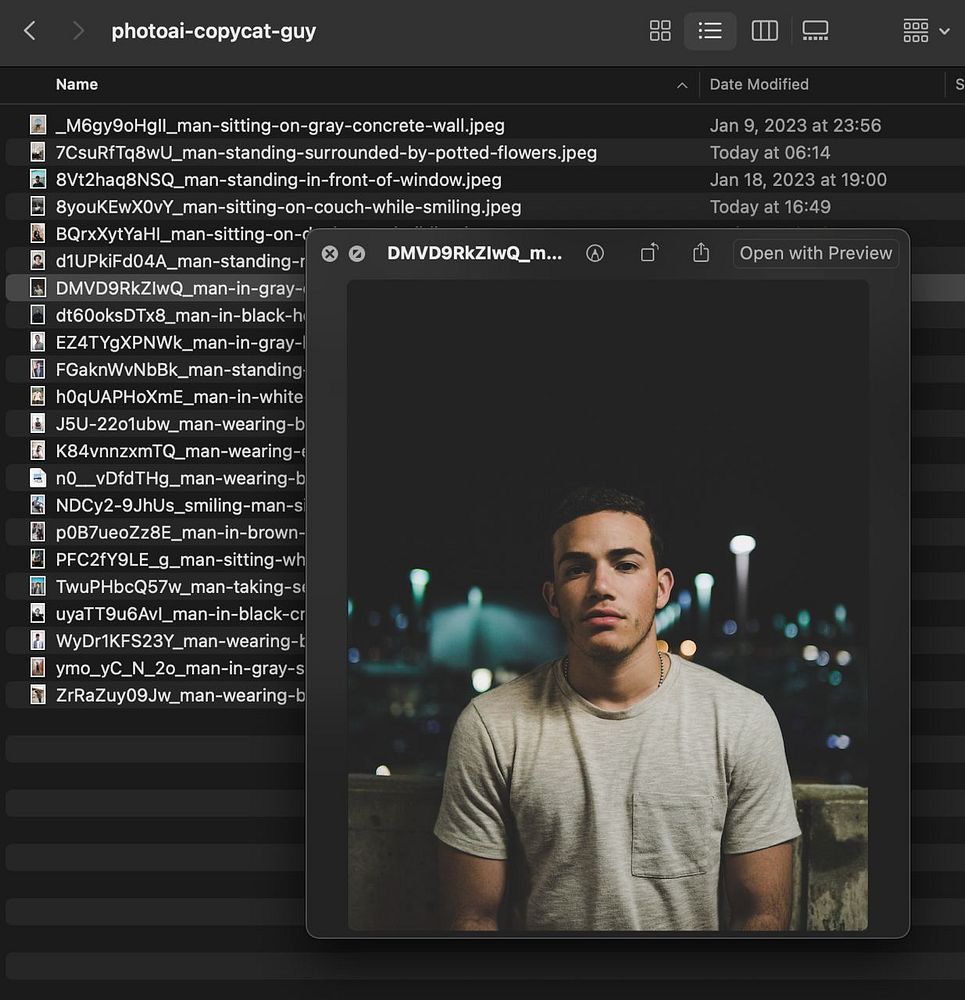Select 8Vt2haq8NSQ man-standing-in-front-of-window file
The image size is (965, 1000).
[485, 180]
